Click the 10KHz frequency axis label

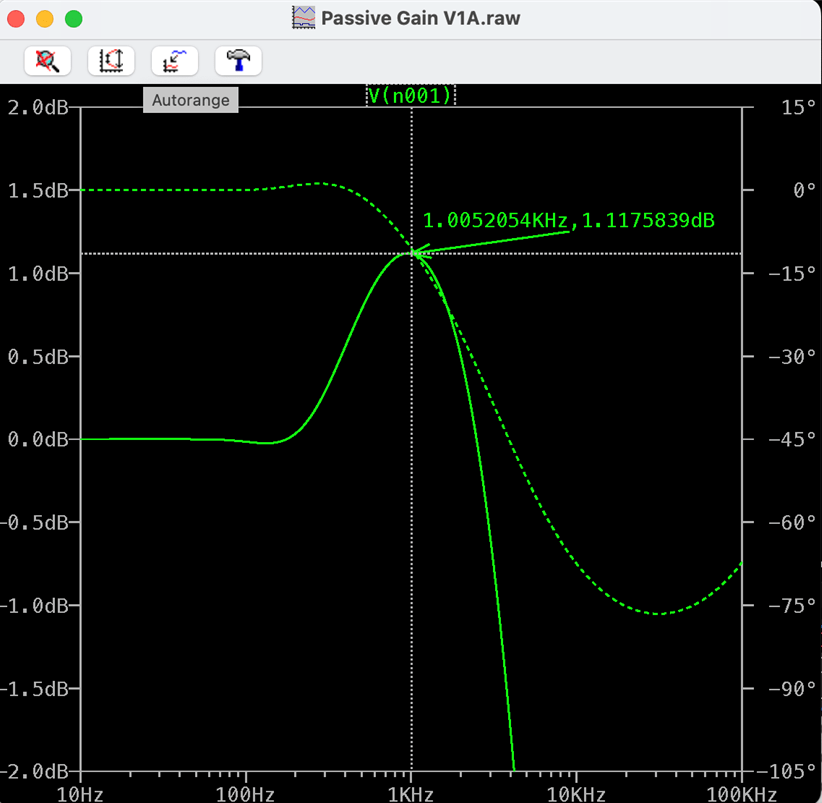coord(576,794)
